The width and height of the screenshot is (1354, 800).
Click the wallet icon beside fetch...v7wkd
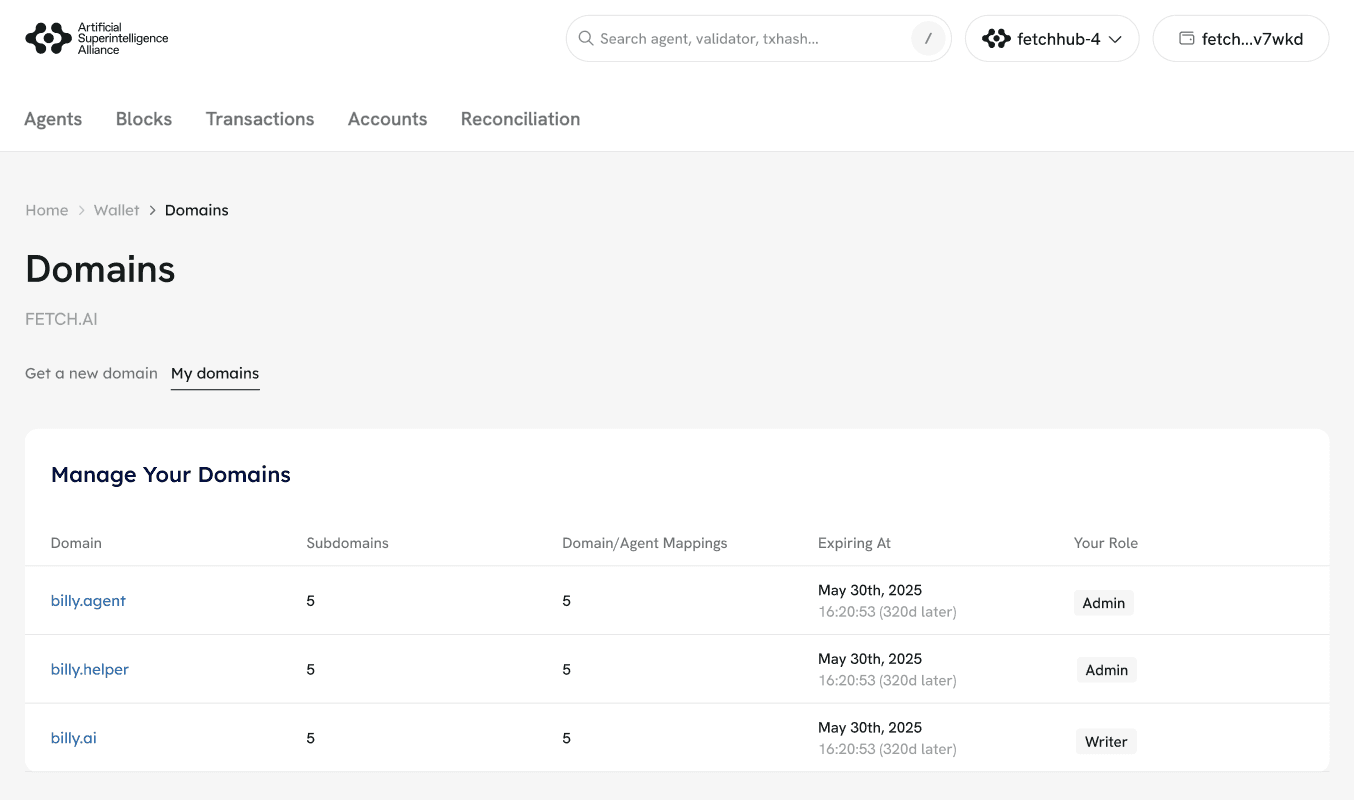coord(1187,39)
